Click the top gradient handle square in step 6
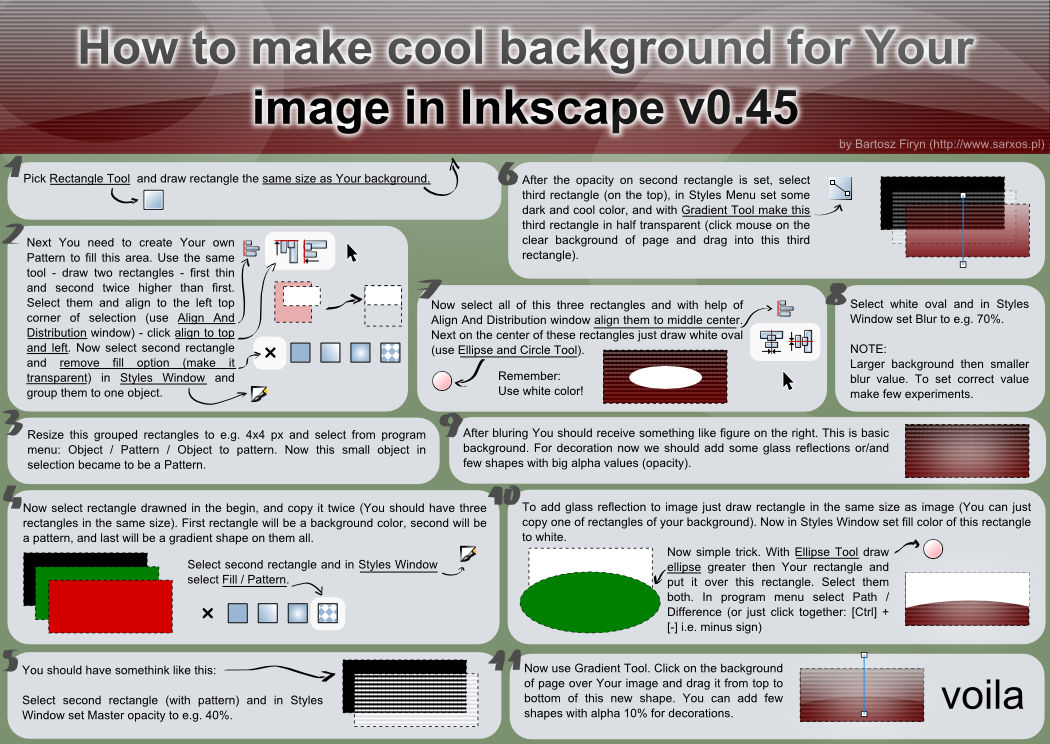 [x=963, y=194]
